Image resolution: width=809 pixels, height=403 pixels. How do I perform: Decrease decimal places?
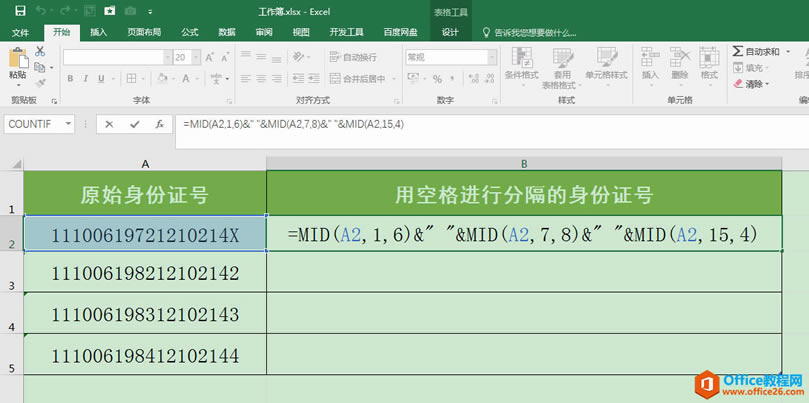(488, 79)
